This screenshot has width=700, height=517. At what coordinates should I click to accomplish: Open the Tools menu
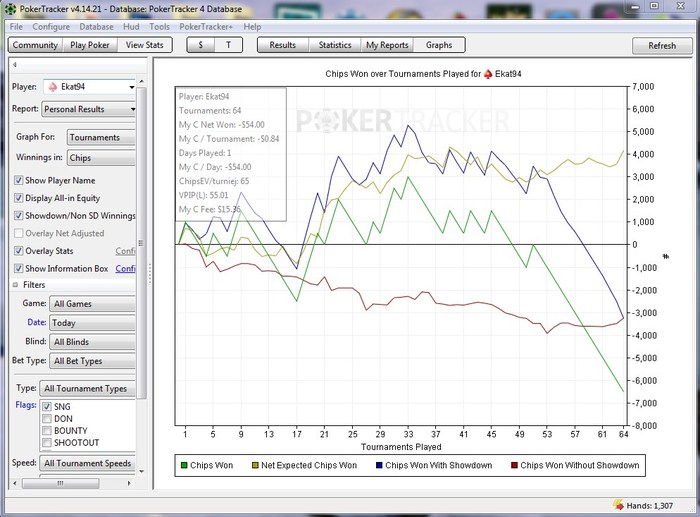[159, 27]
